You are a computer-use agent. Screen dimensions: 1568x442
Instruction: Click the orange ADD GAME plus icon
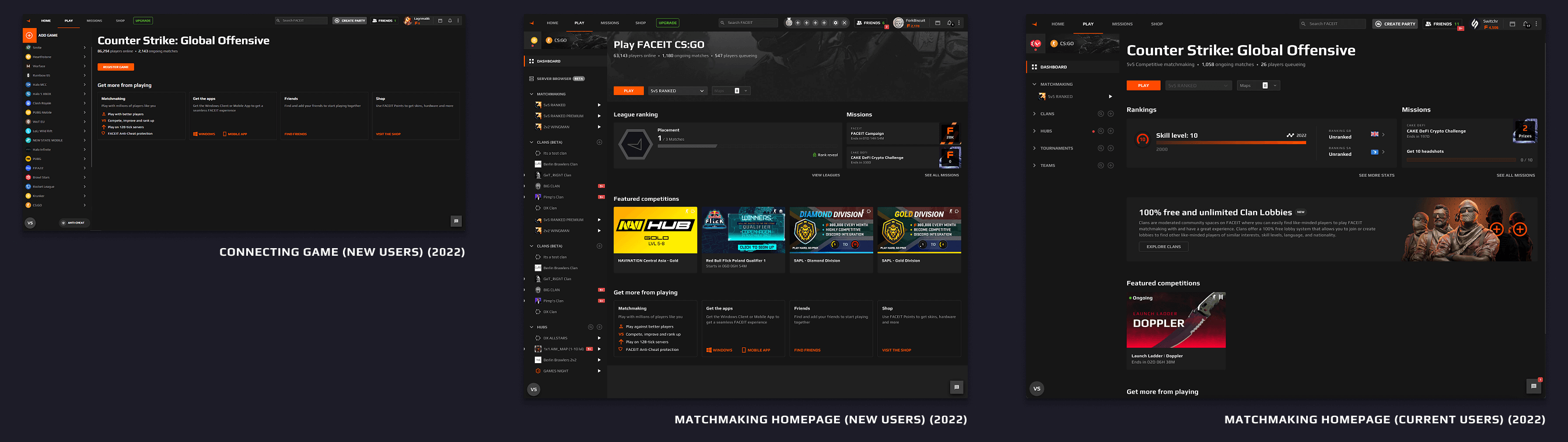tap(29, 36)
